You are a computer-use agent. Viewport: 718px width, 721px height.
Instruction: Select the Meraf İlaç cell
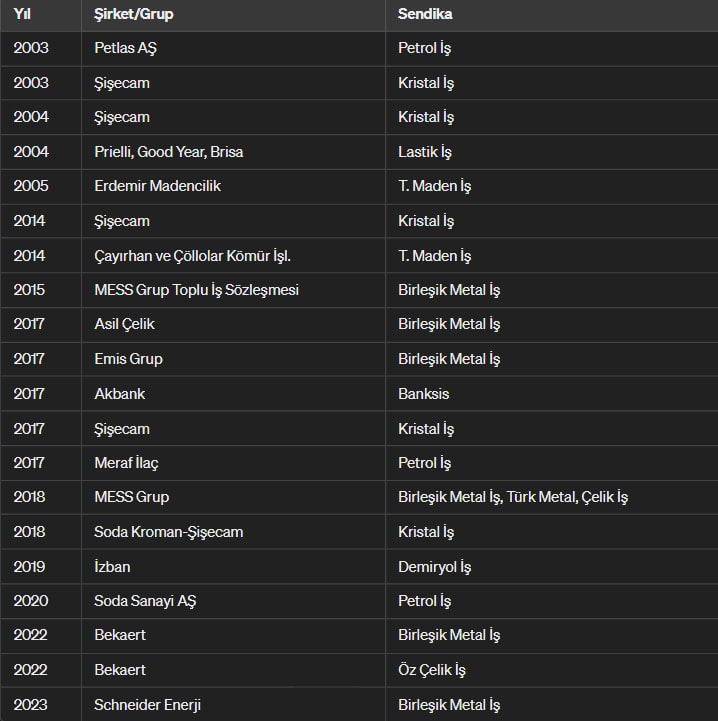pyautogui.click(x=126, y=463)
